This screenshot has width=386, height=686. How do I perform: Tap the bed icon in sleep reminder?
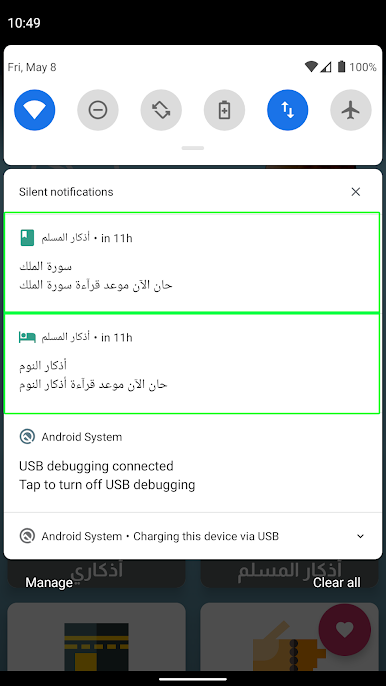click(27, 337)
